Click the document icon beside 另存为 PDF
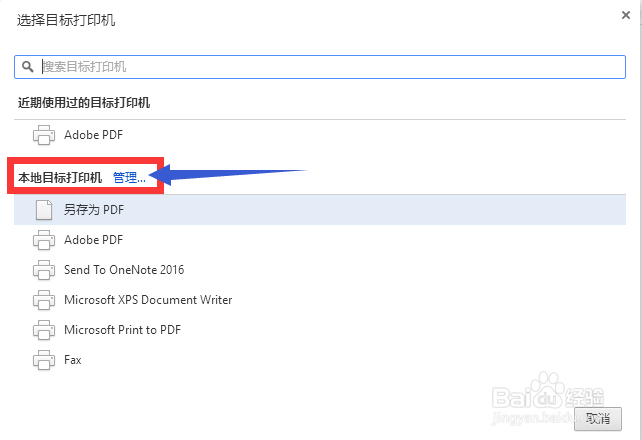642x440 pixels. point(44,210)
